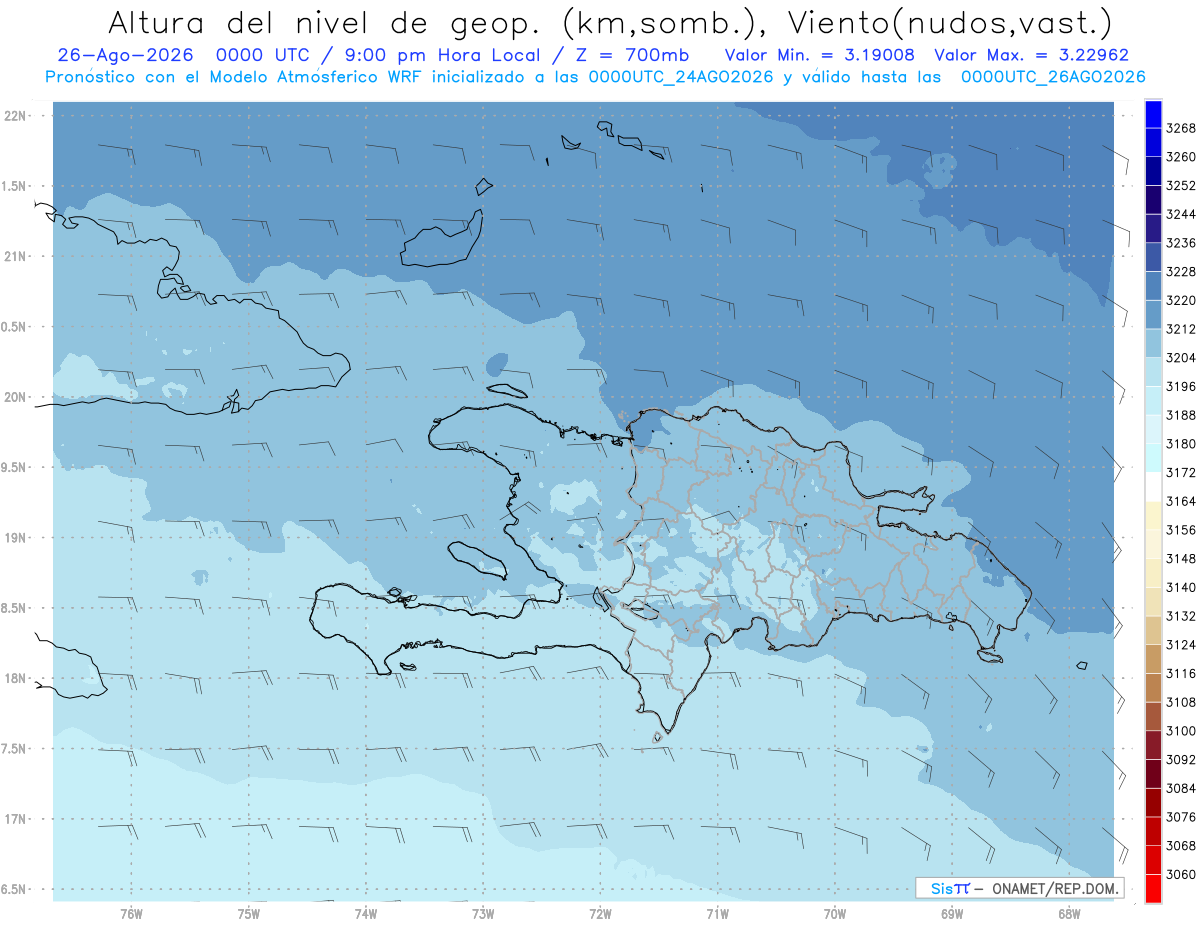This screenshot has height=927, width=1200.
Task: Click the colorbar value "3148"
Action: (1181, 558)
